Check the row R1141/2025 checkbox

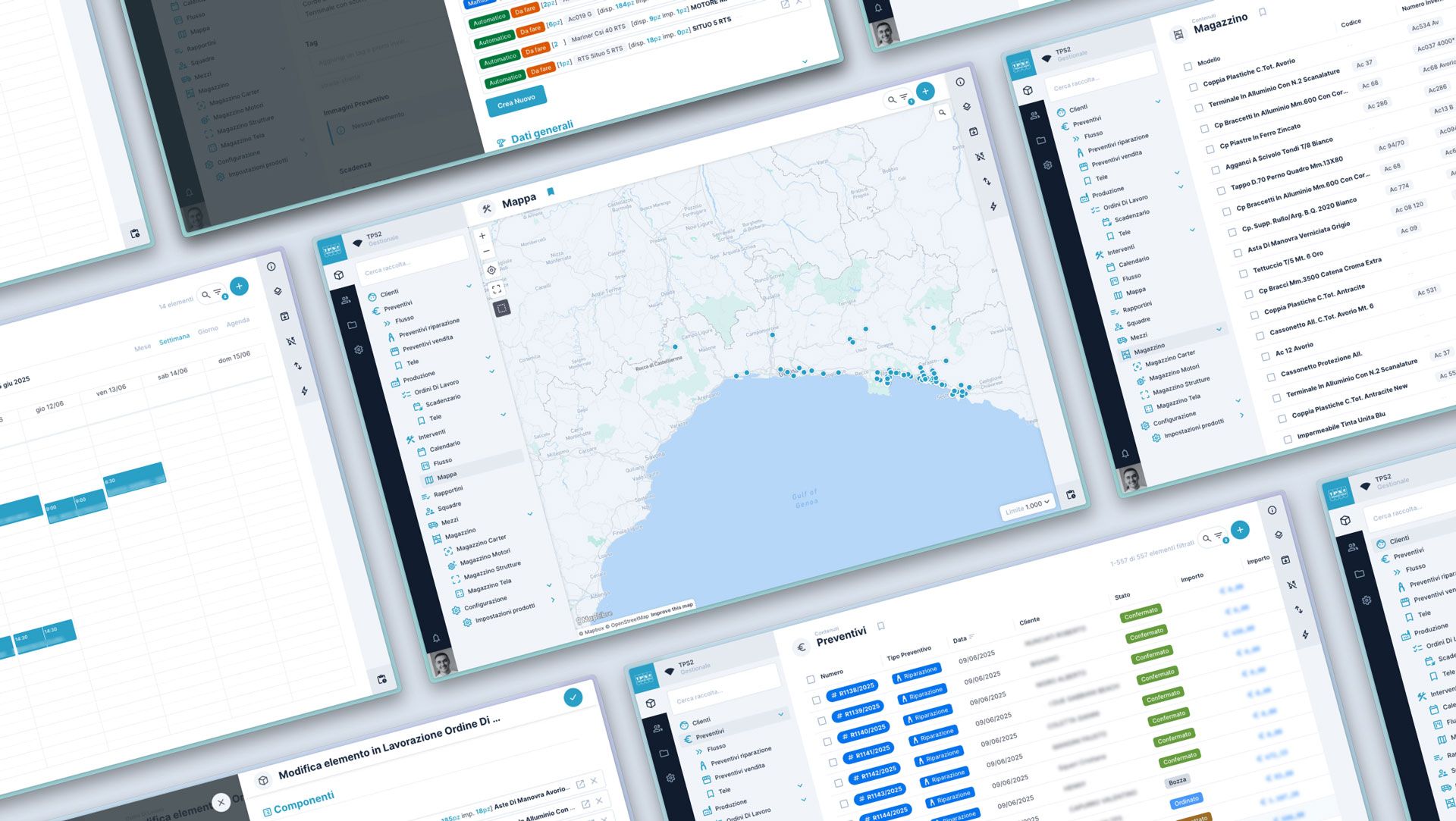[x=833, y=763]
